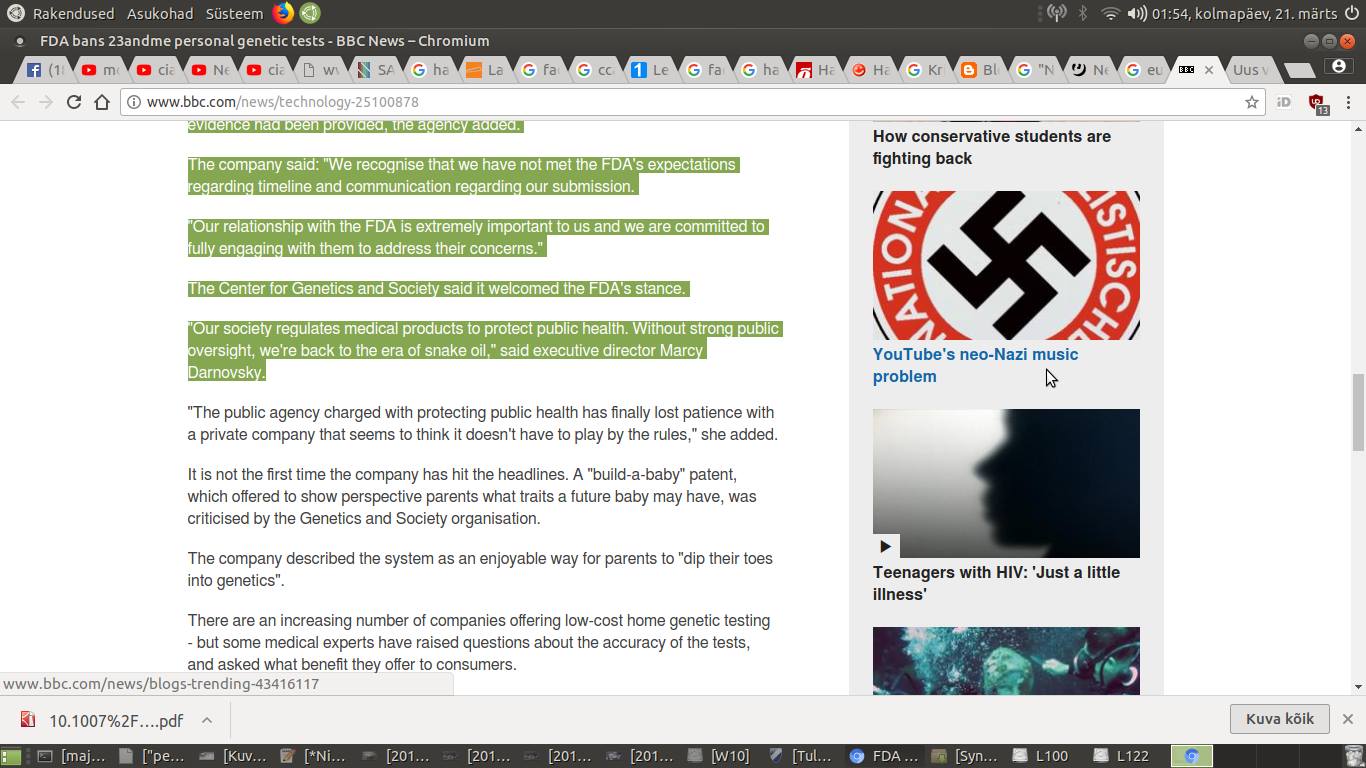Open the sound volume indicator
This screenshot has width=1366, height=768.
click(1137, 13)
